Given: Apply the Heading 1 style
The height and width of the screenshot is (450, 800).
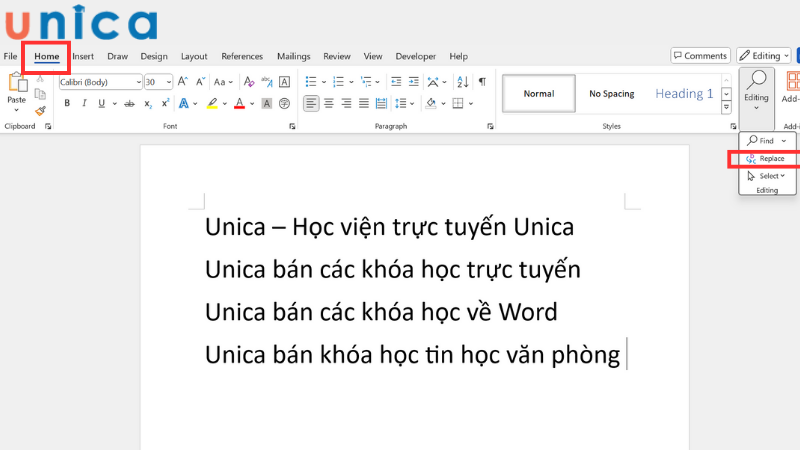Looking at the screenshot, I should [684, 94].
